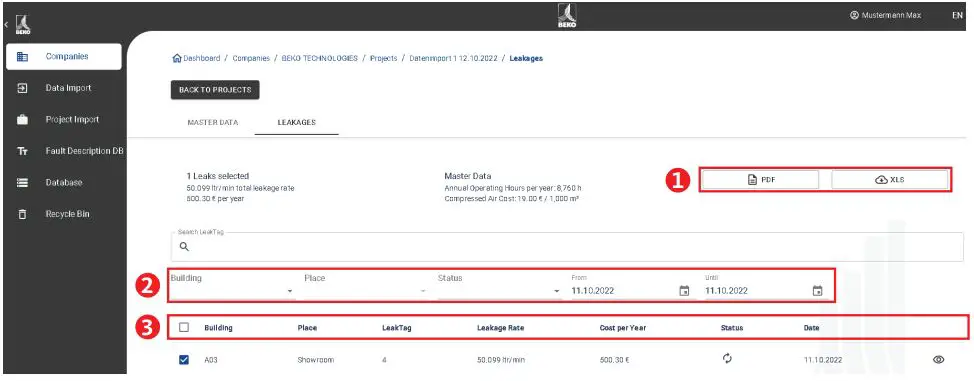Open the Companies sidebar section
The height and width of the screenshot is (381, 974).
pos(63,57)
